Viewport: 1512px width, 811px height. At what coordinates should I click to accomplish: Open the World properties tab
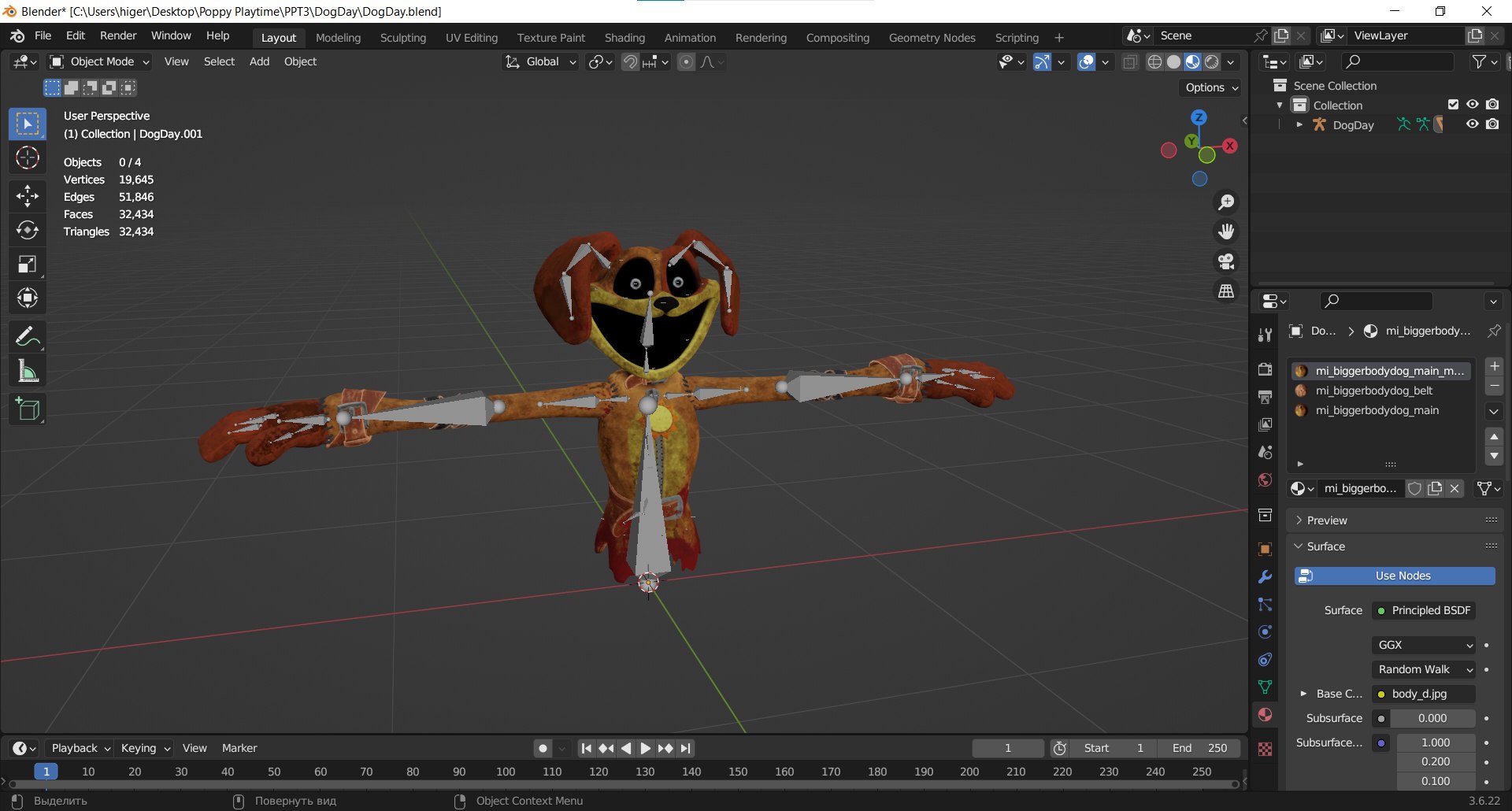pyautogui.click(x=1265, y=480)
